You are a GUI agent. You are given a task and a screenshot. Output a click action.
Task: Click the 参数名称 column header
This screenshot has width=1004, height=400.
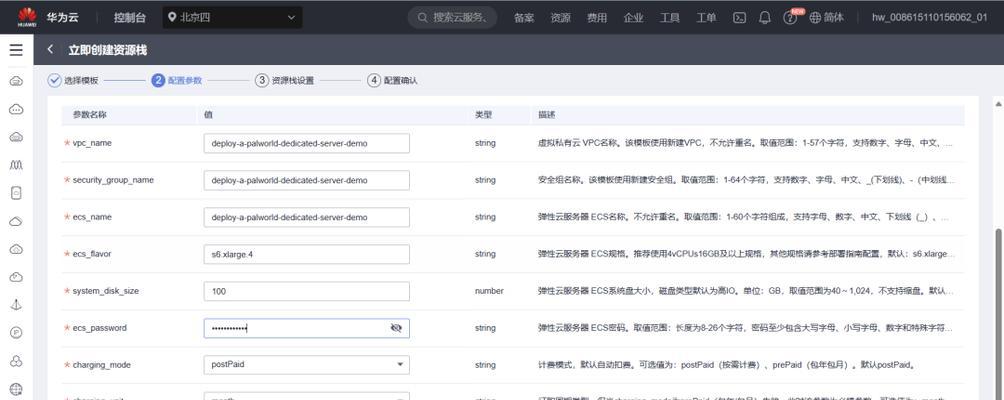89,115
